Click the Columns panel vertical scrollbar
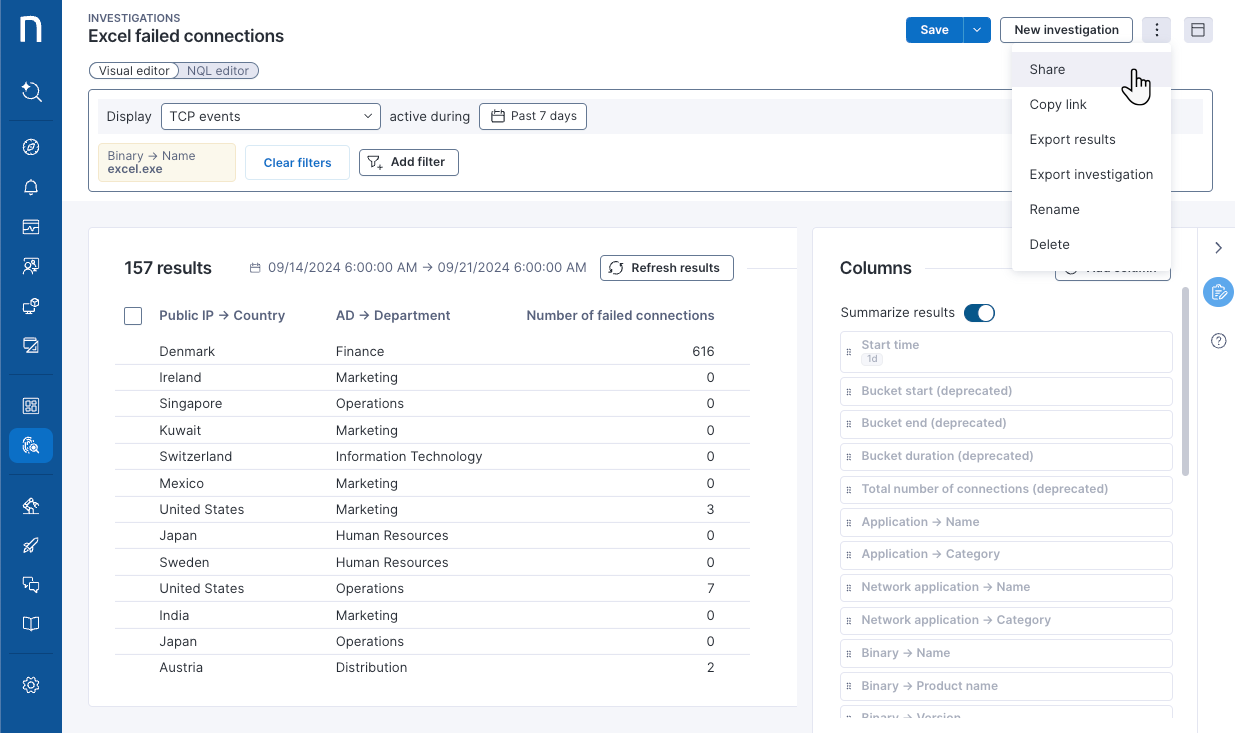The image size is (1235, 733). pyautogui.click(x=1186, y=380)
